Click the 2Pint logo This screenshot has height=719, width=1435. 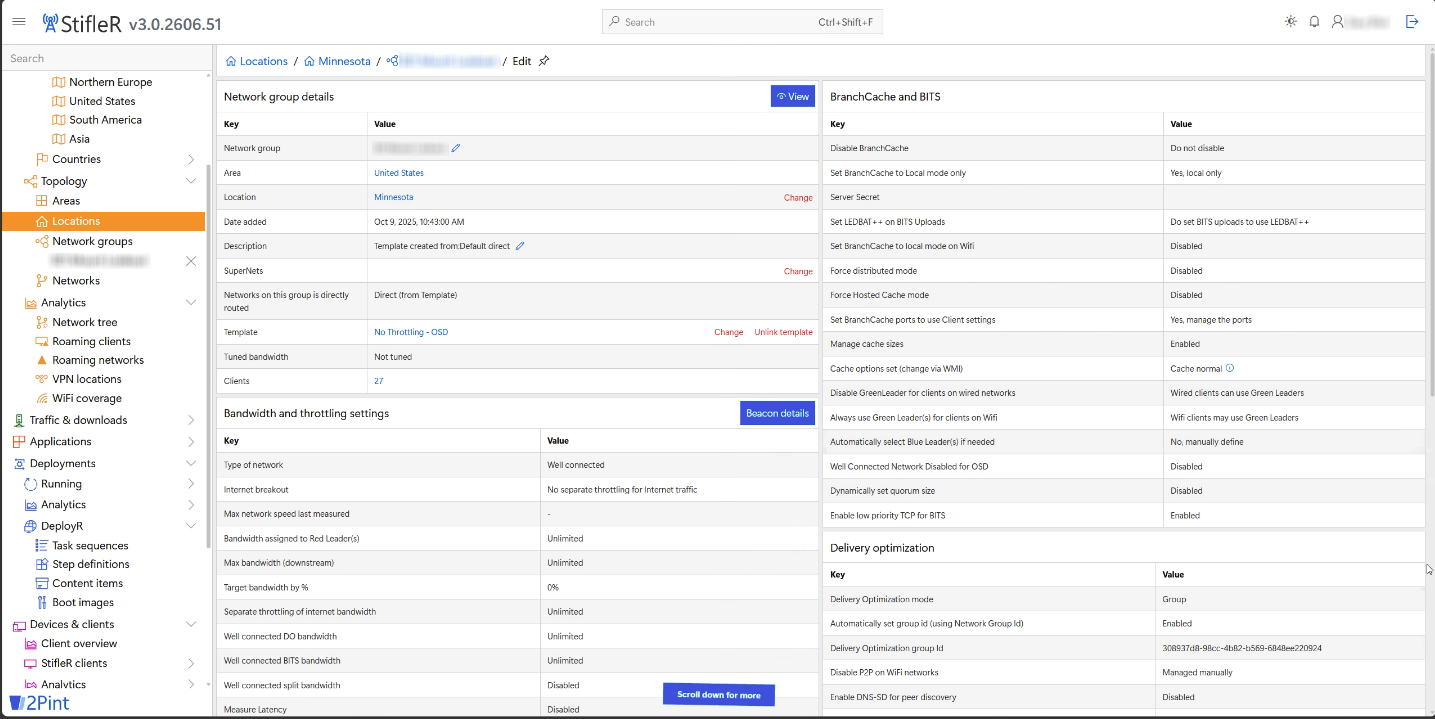coord(39,703)
